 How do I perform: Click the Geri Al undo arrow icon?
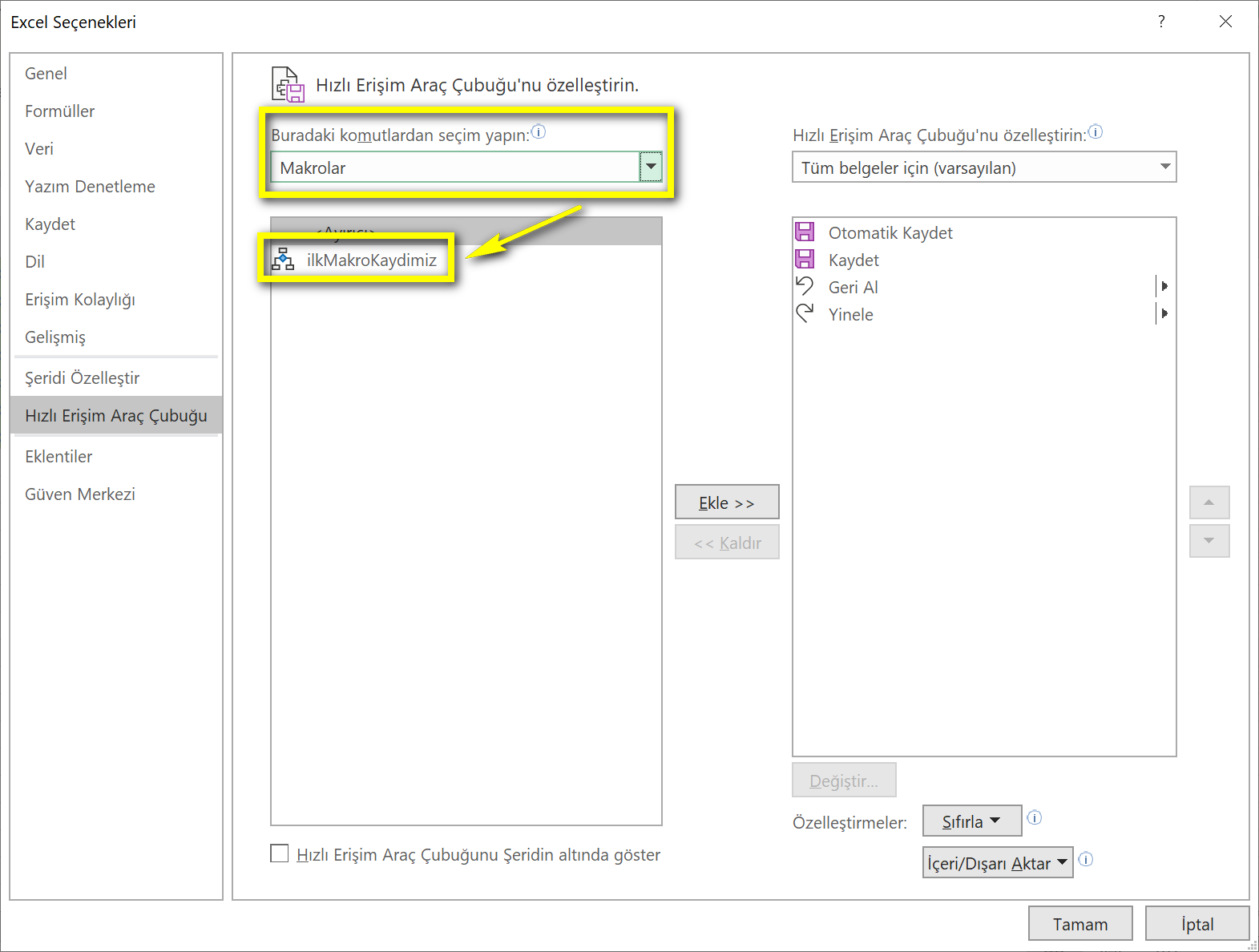pyautogui.click(x=805, y=285)
